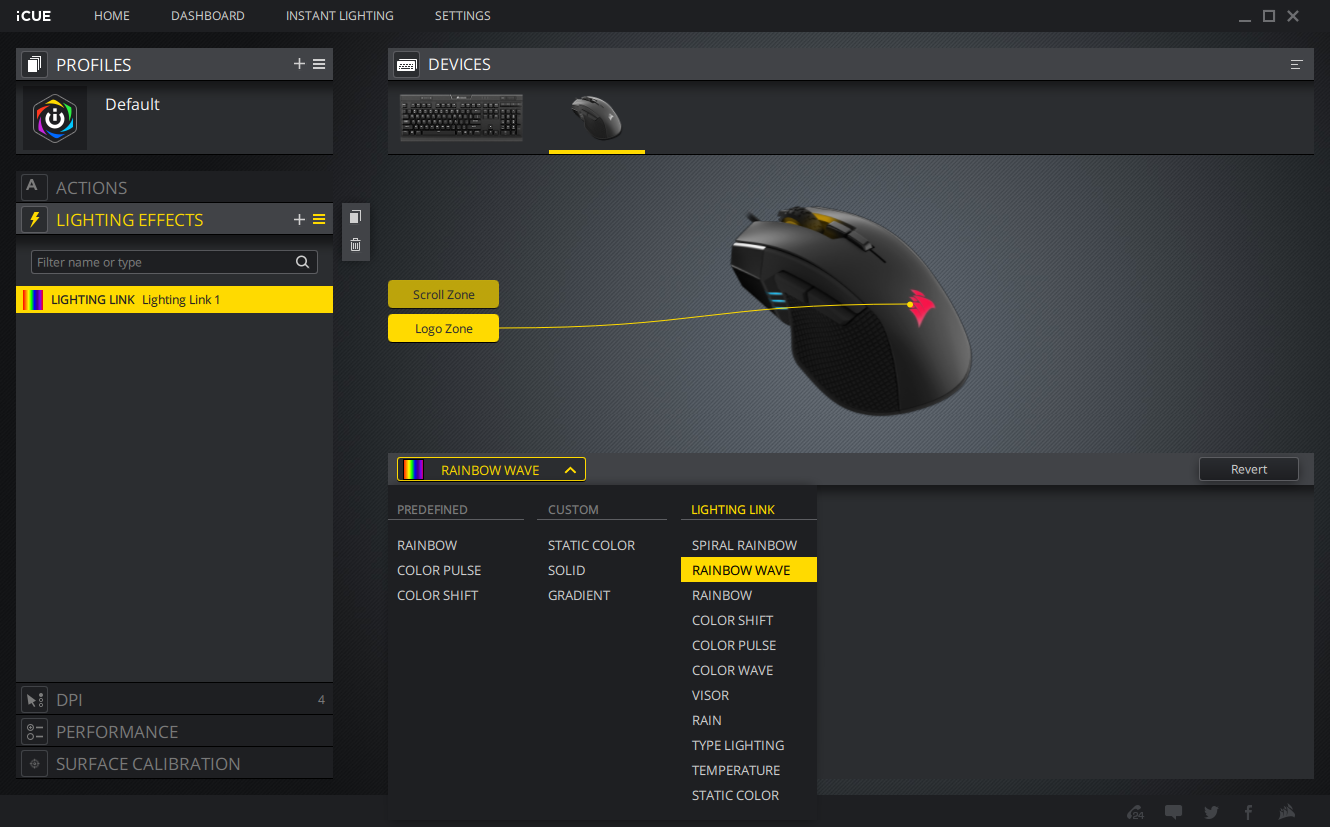Open the 24-hour support phone icon
This screenshot has height=827, width=1330.
pos(1135,812)
